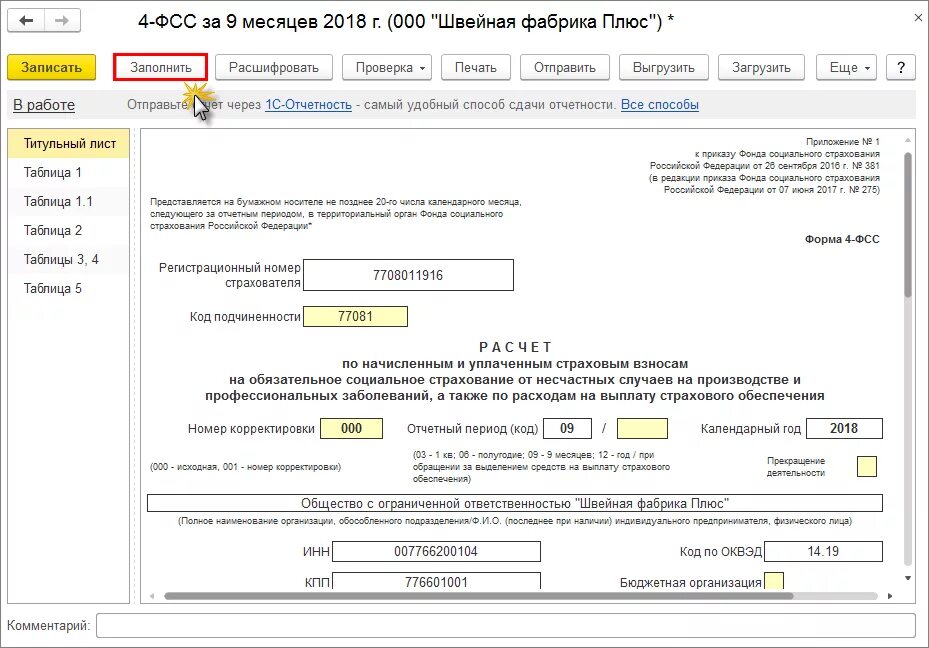This screenshot has height=648, width=929.
Task: Click the Комментарий input field
Action: (x=506, y=625)
